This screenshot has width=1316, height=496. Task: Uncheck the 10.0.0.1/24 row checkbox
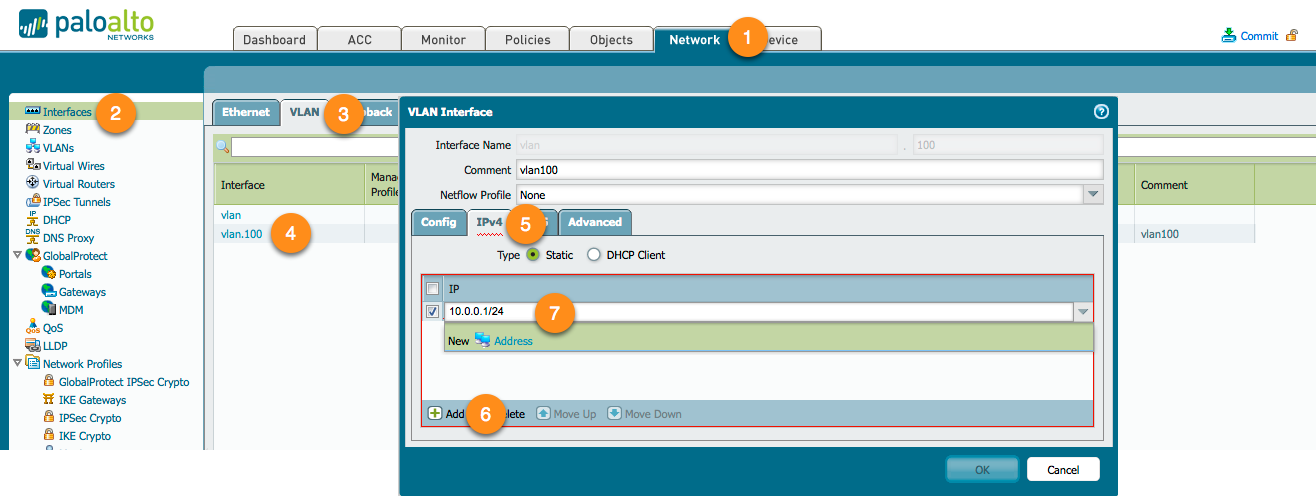(432, 312)
